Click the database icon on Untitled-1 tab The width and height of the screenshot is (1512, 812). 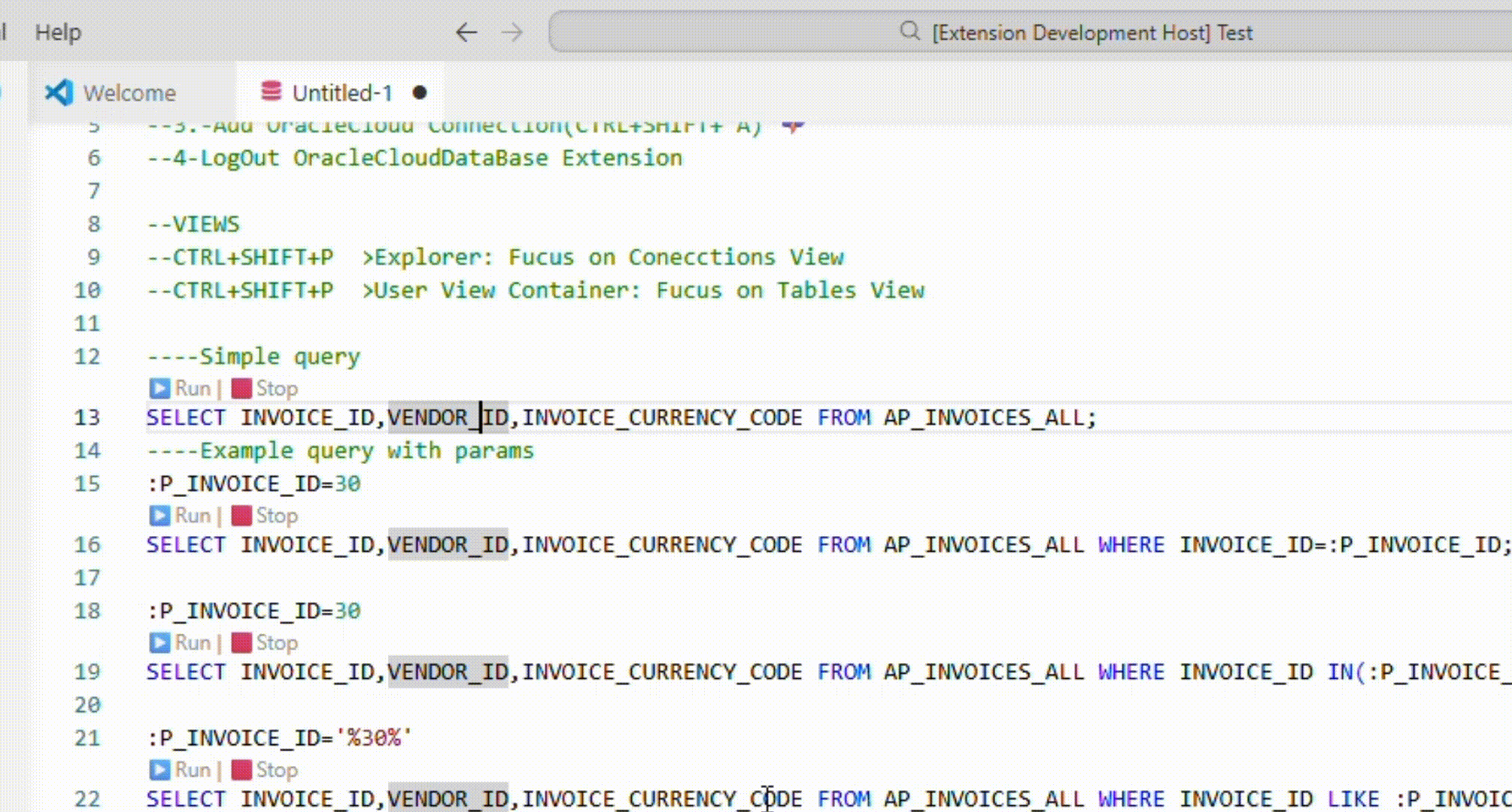[x=271, y=90]
